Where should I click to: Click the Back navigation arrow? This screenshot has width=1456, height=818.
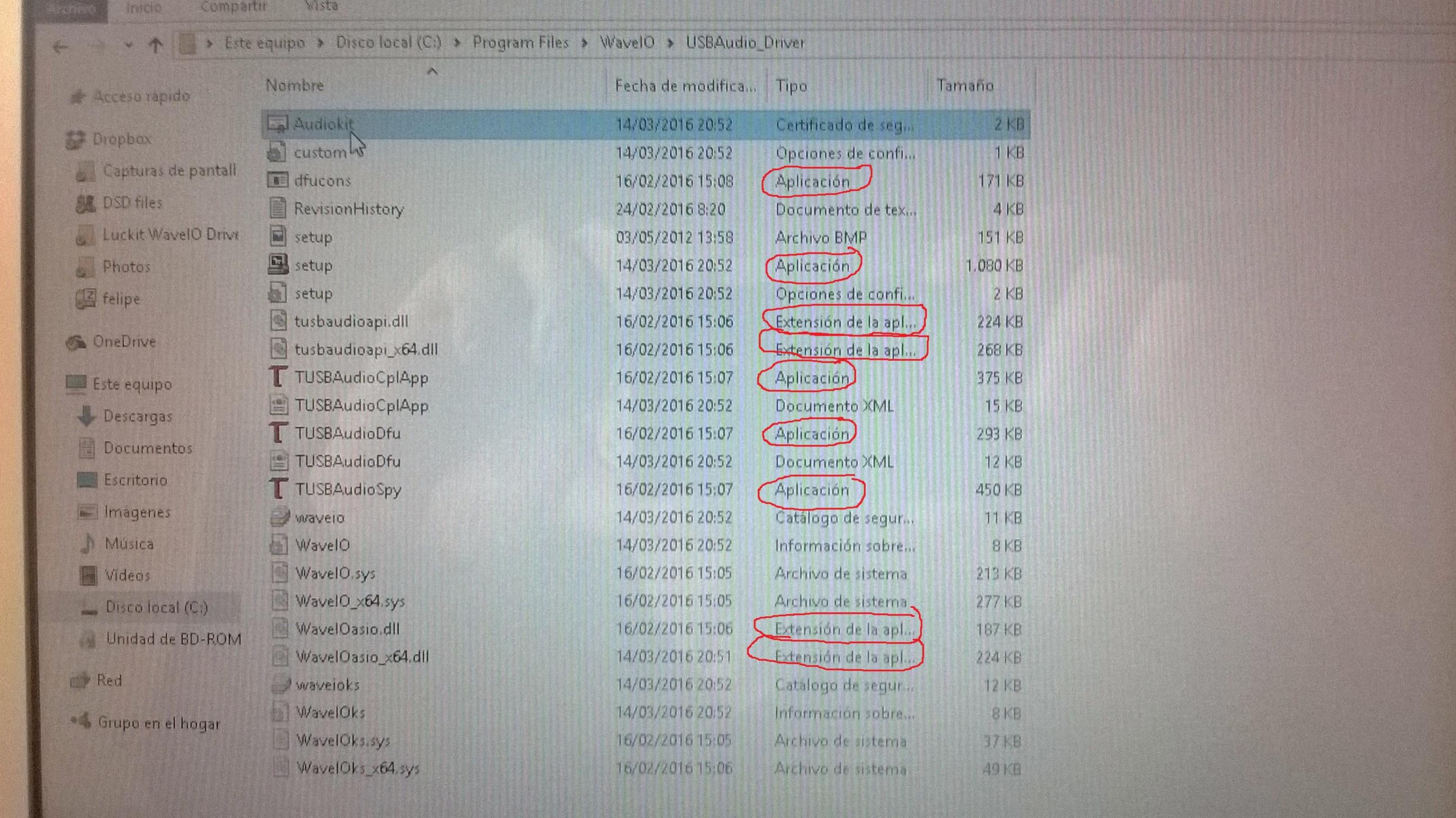click(x=60, y=47)
